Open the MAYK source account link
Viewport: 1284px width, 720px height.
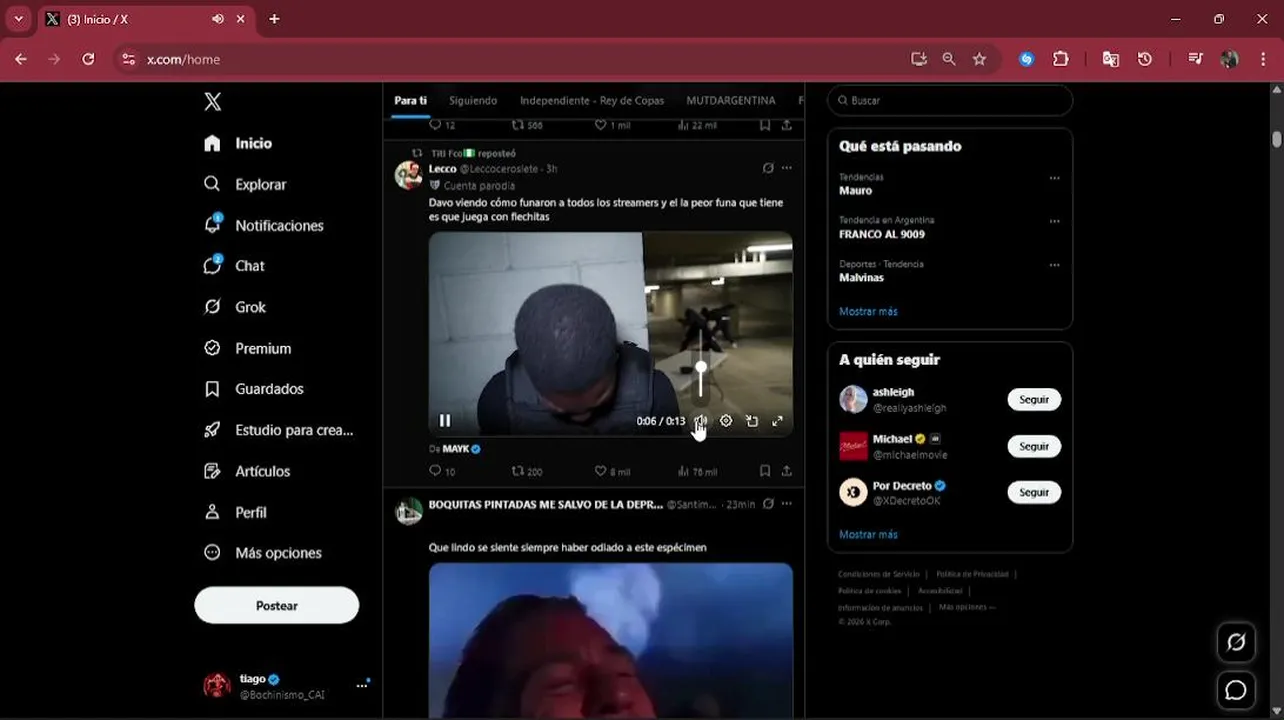point(456,449)
